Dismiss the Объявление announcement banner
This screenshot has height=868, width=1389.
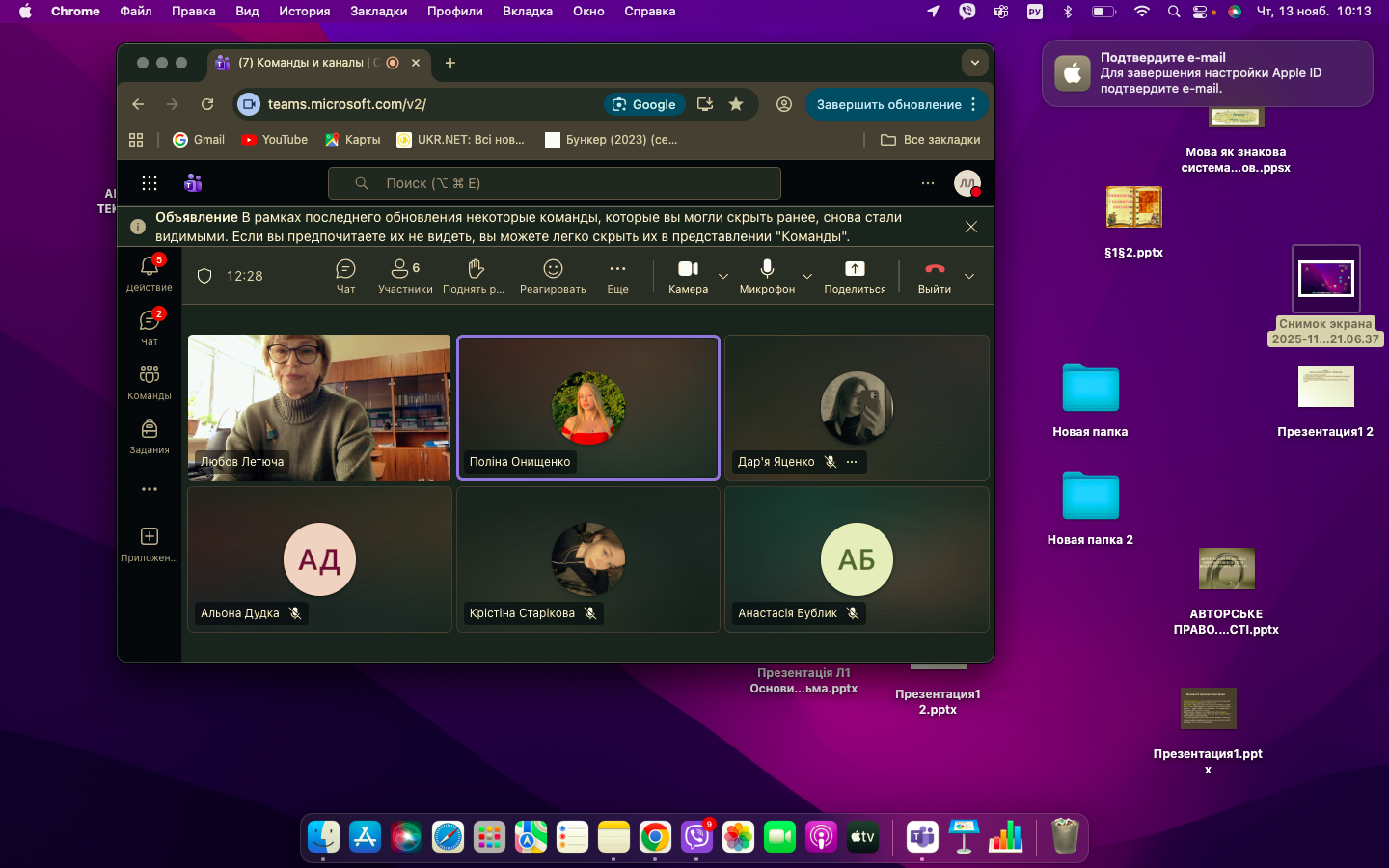[971, 227]
